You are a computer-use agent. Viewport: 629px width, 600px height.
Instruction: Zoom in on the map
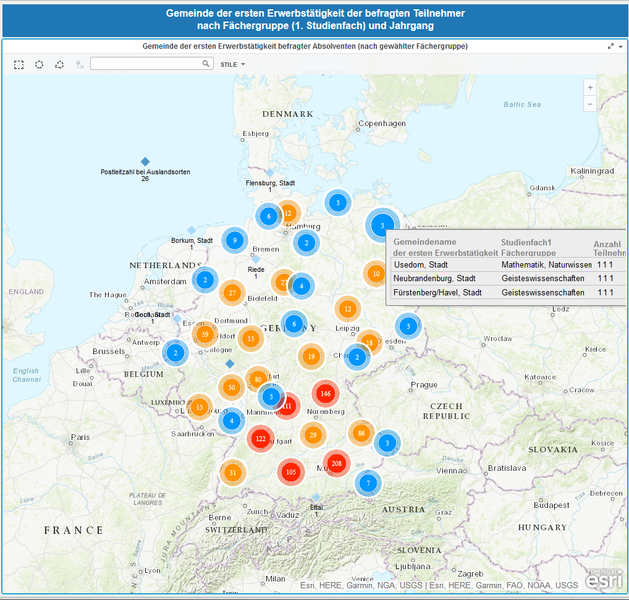[590, 87]
